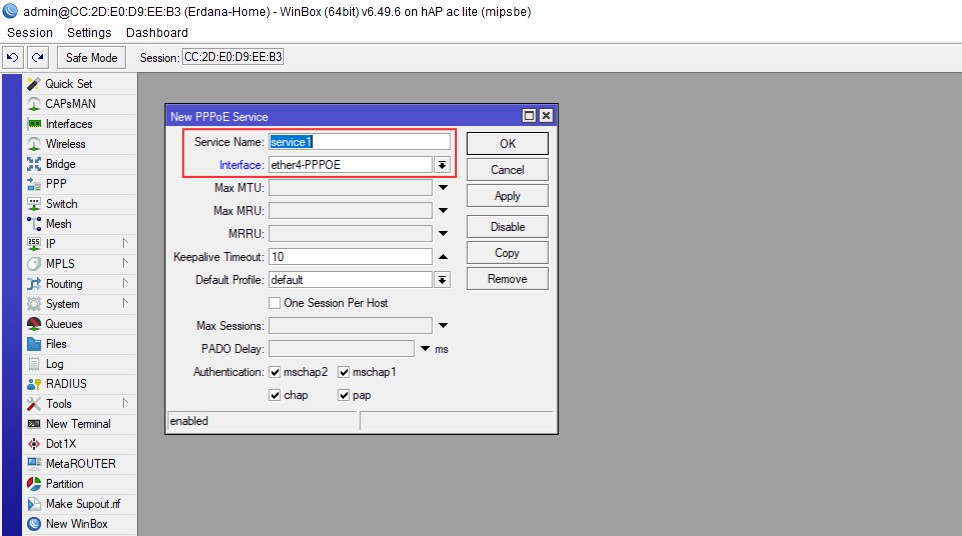Open the Interface dropdown list
Screen dimensions: 962x536
pyautogui.click(x=441, y=165)
